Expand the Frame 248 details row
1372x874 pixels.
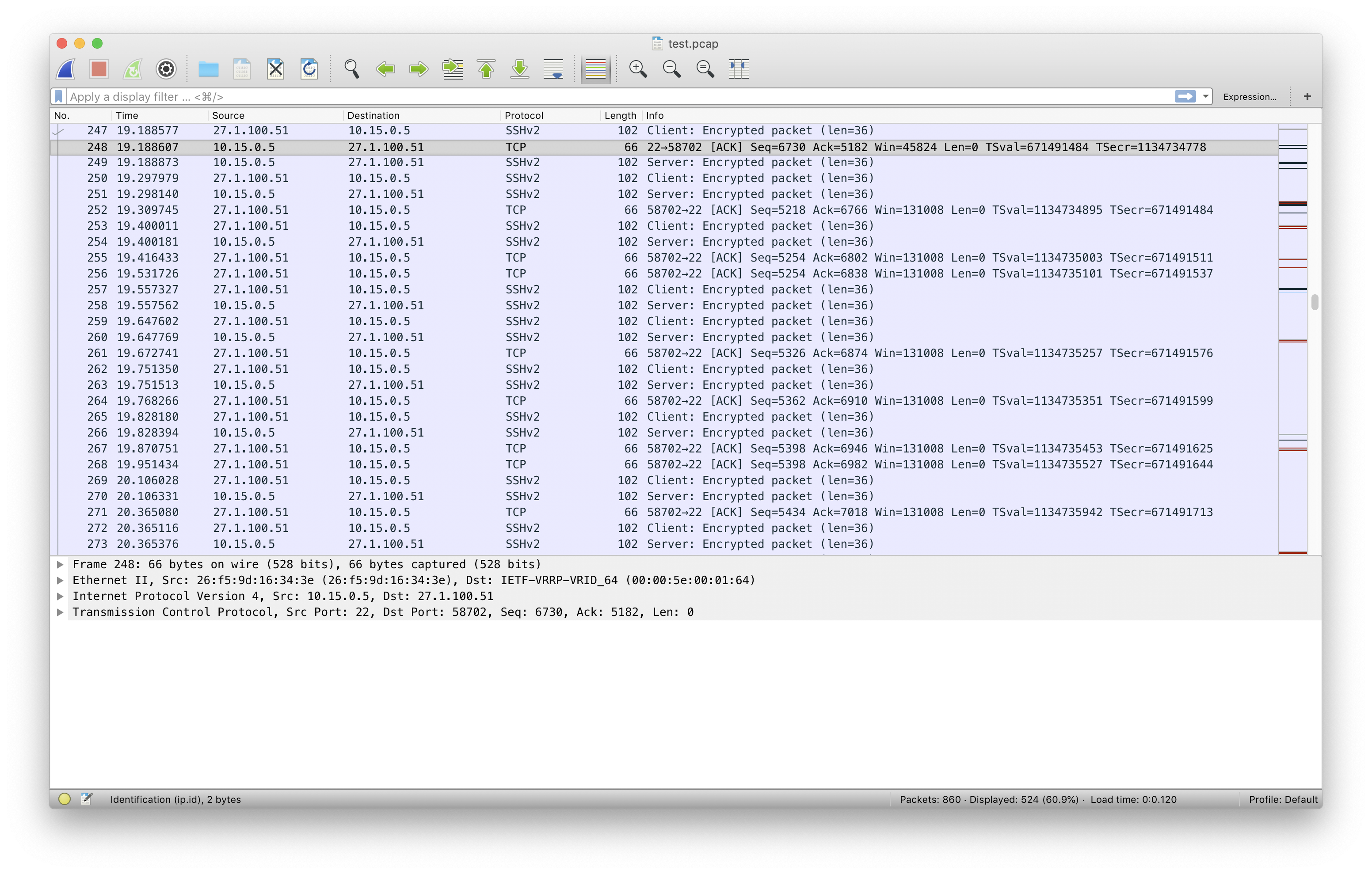pyautogui.click(x=60, y=564)
